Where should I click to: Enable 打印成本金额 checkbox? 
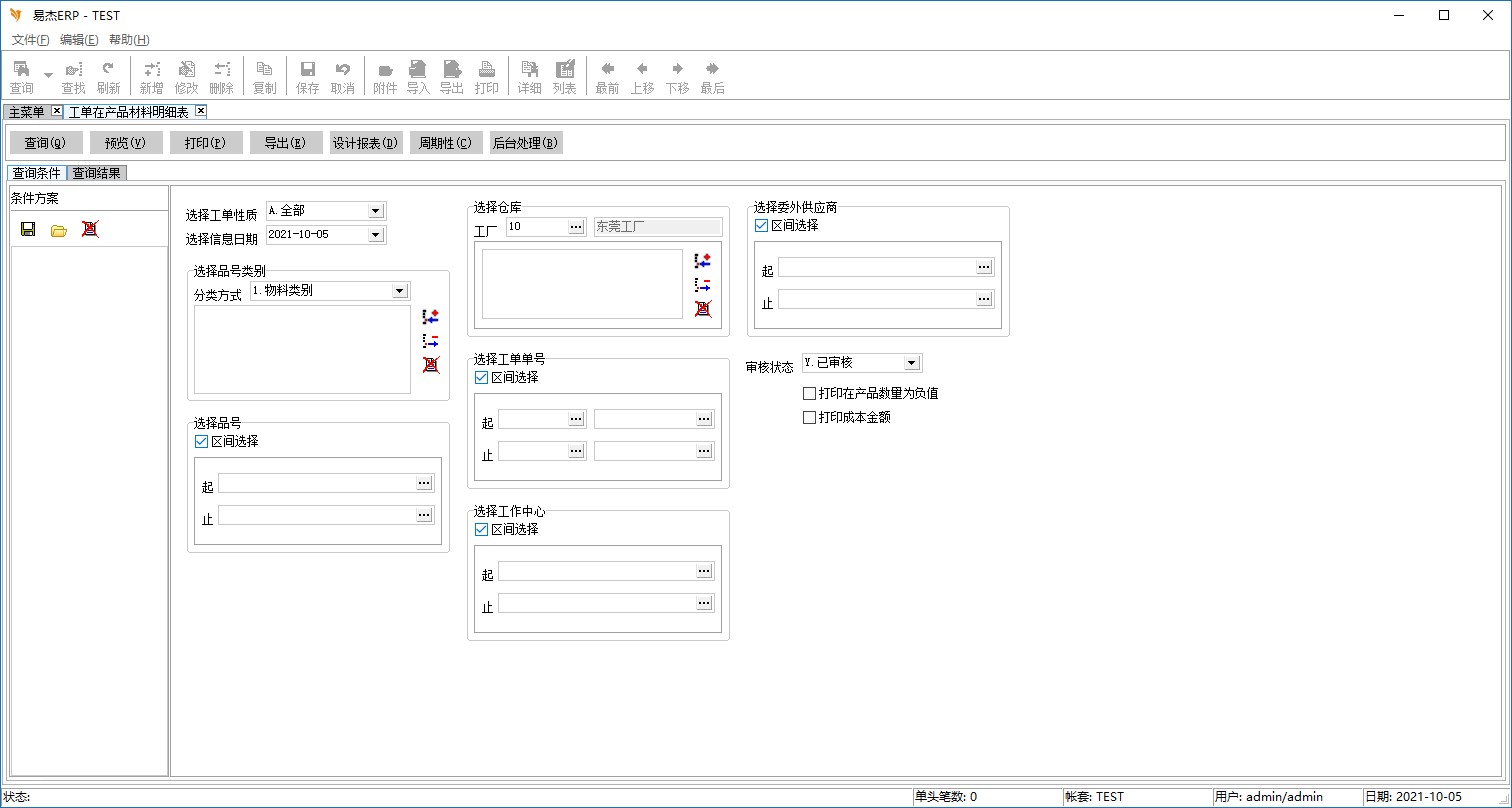(810, 418)
